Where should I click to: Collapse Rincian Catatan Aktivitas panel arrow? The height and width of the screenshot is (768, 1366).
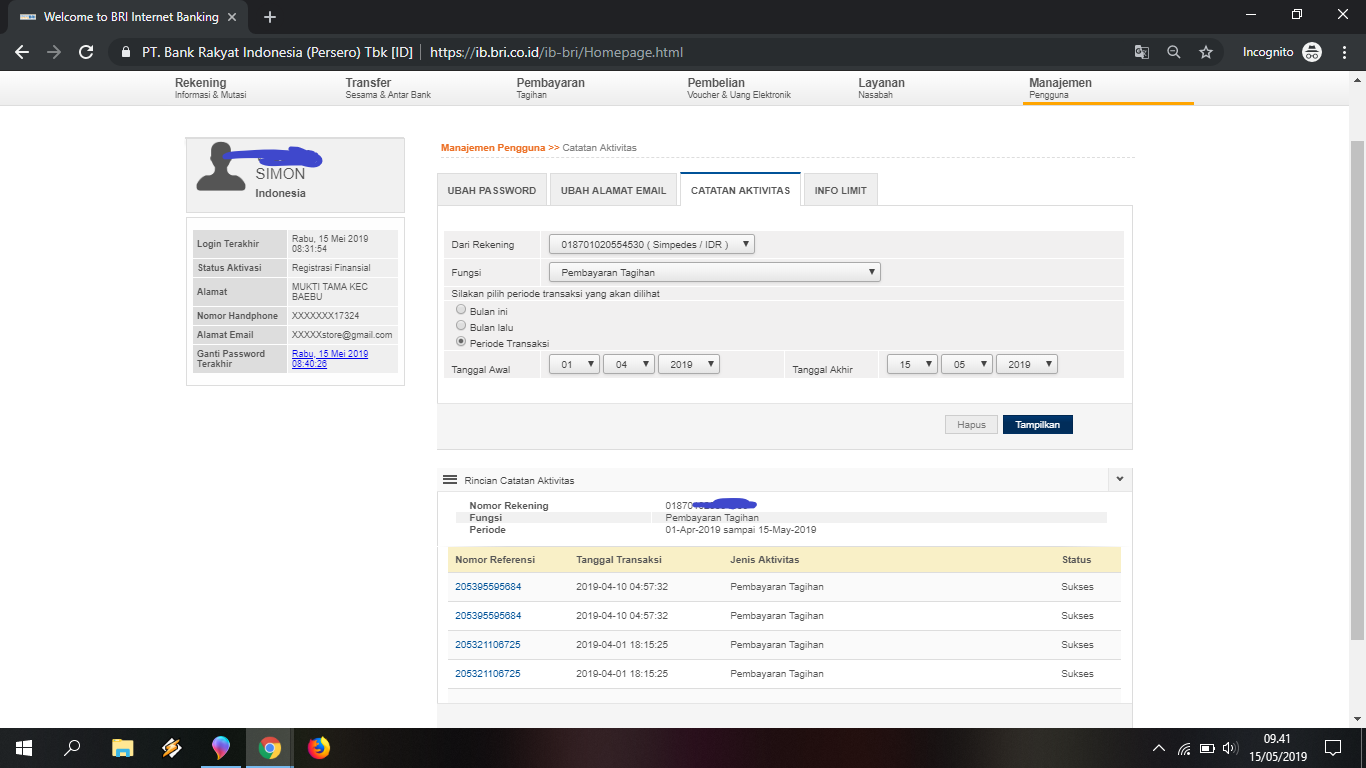pos(1121,480)
